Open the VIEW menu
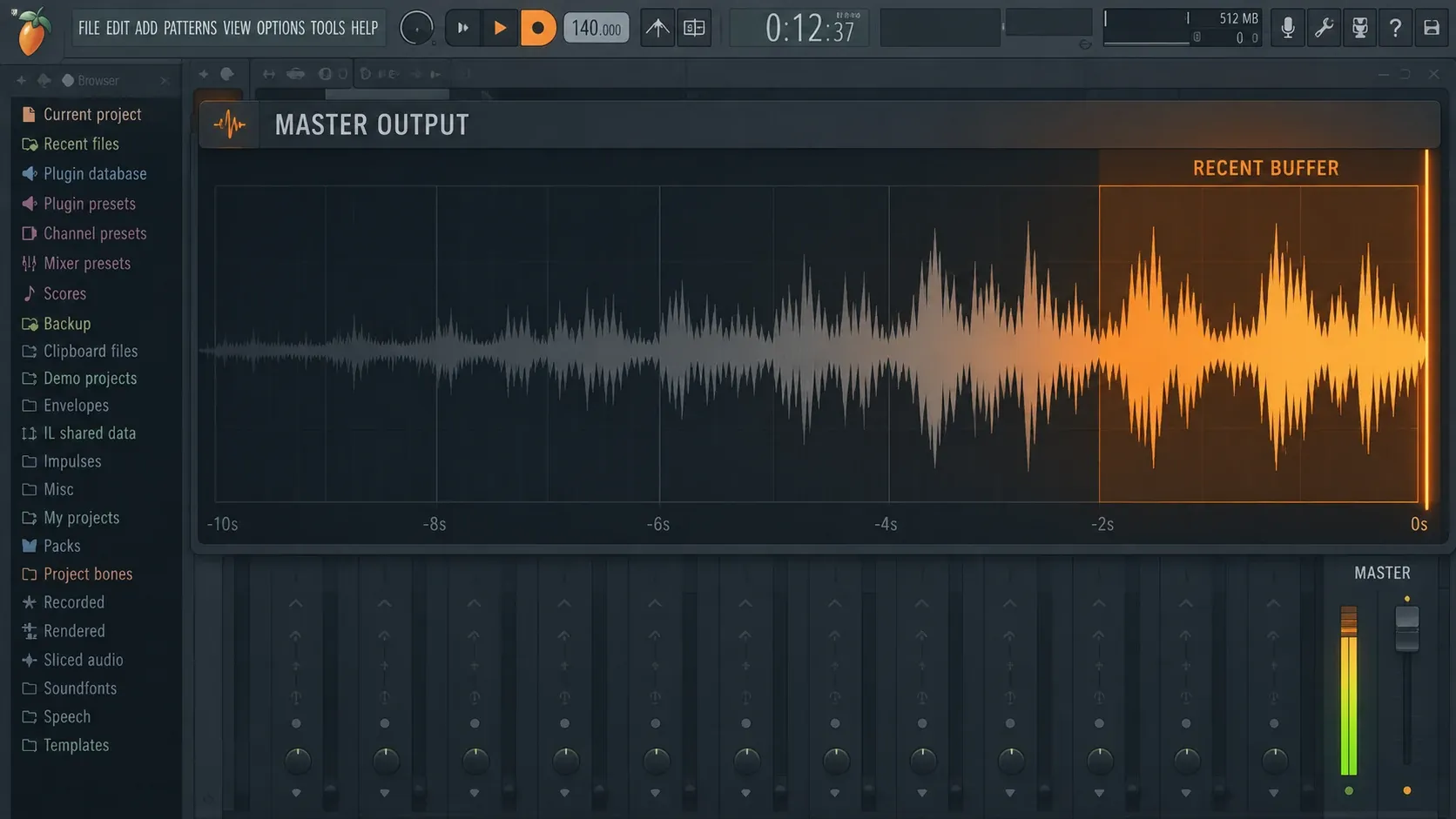 pyautogui.click(x=237, y=28)
